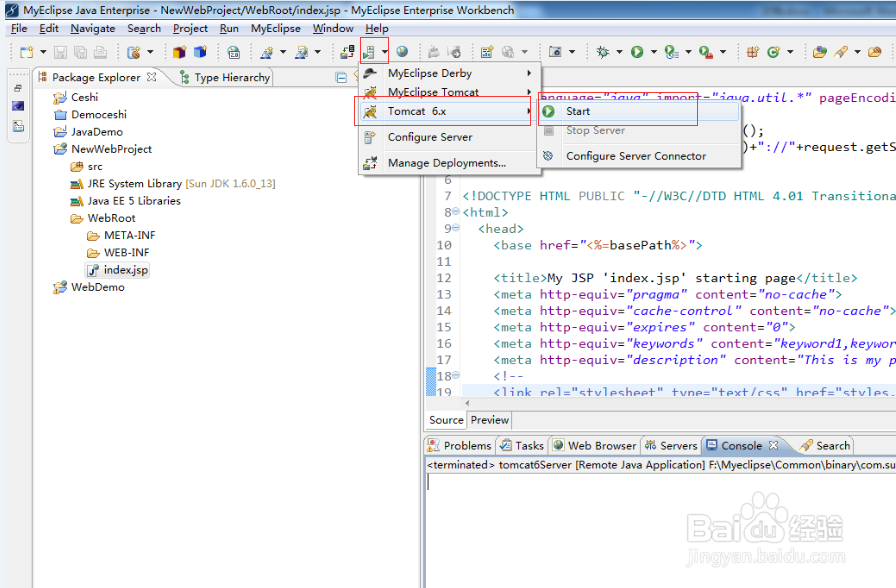Screen dimensions: 896x588
Task: Click the Save toolbar icon
Action: pyautogui.click(x=60, y=53)
